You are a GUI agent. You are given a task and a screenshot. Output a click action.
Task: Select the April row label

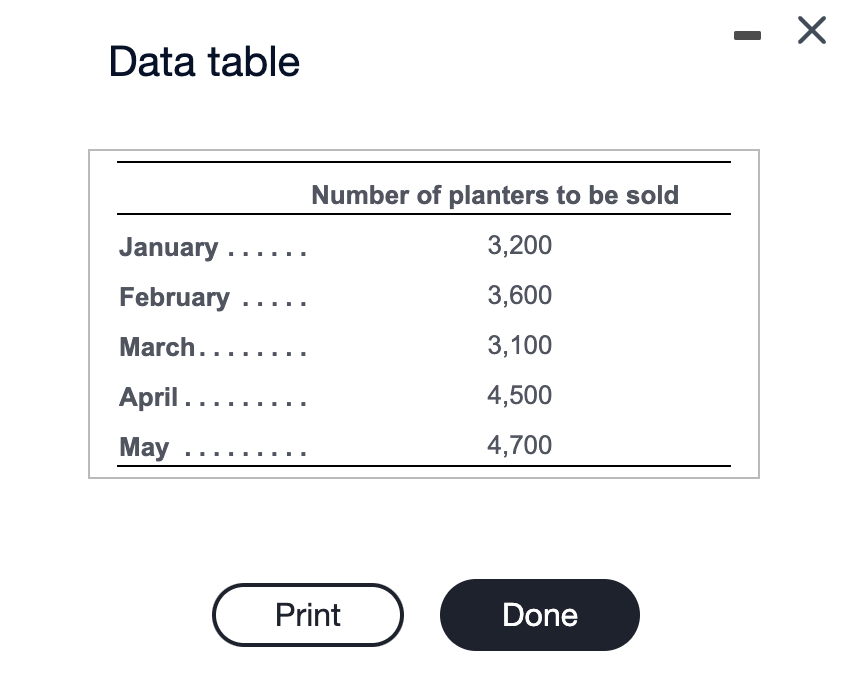click(x=149, y=397)
